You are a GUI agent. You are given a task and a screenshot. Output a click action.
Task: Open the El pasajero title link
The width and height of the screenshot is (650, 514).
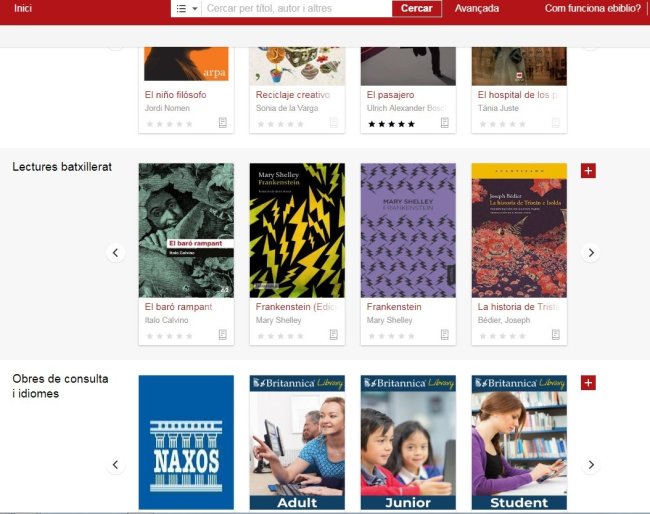390,95
